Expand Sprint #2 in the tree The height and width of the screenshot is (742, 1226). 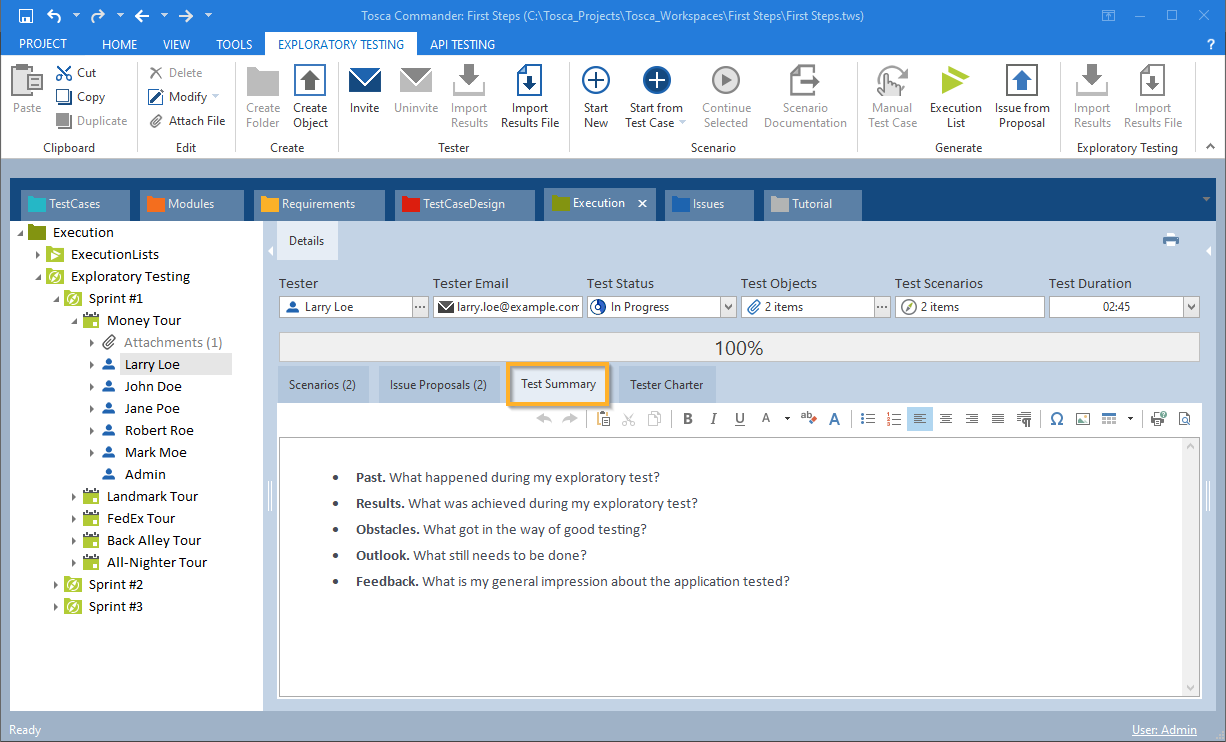56,585
